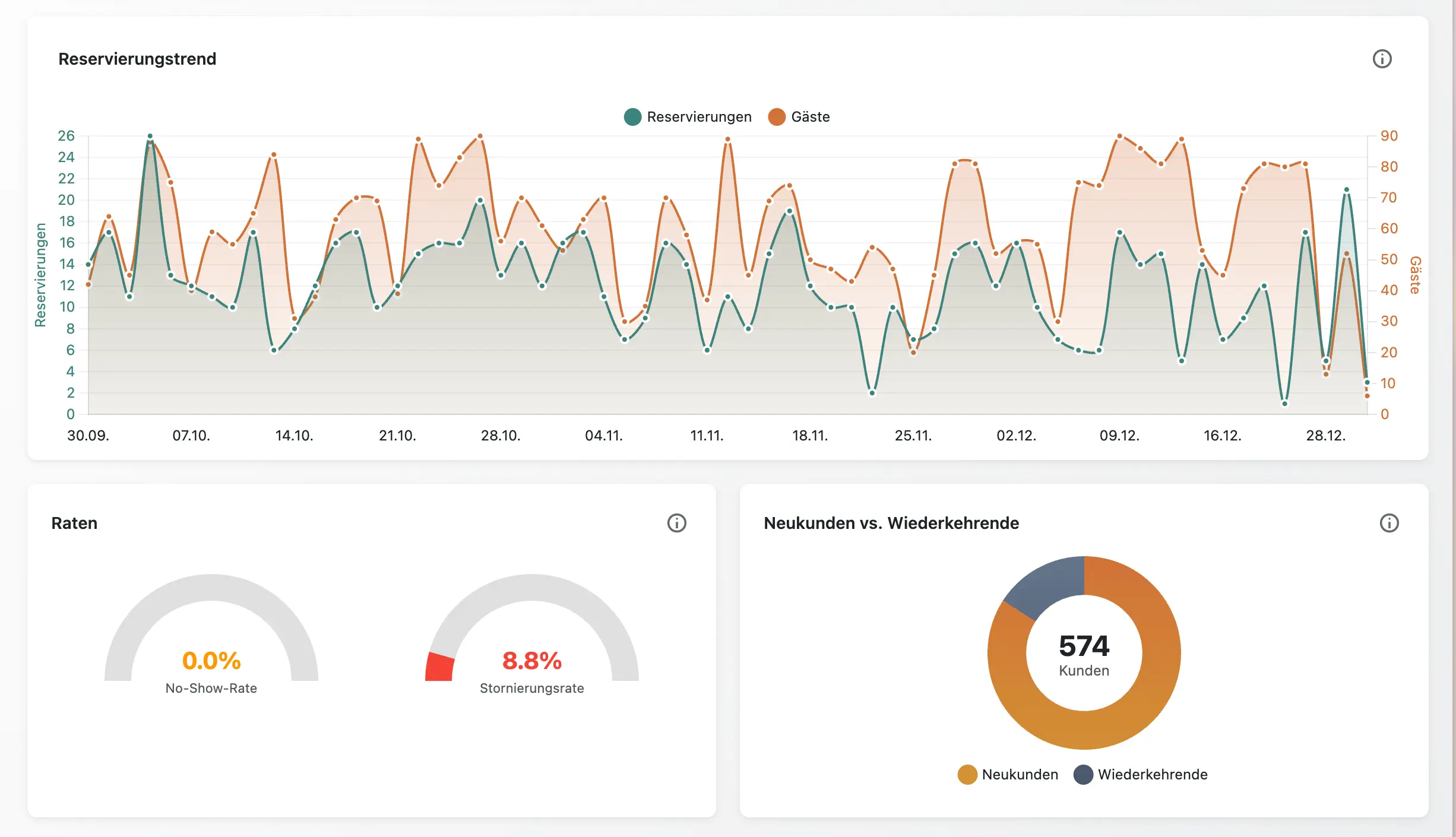Click the orange Gäste legend dot
Viewport: 1456px width, 837px height.
(x=777, y=117)
